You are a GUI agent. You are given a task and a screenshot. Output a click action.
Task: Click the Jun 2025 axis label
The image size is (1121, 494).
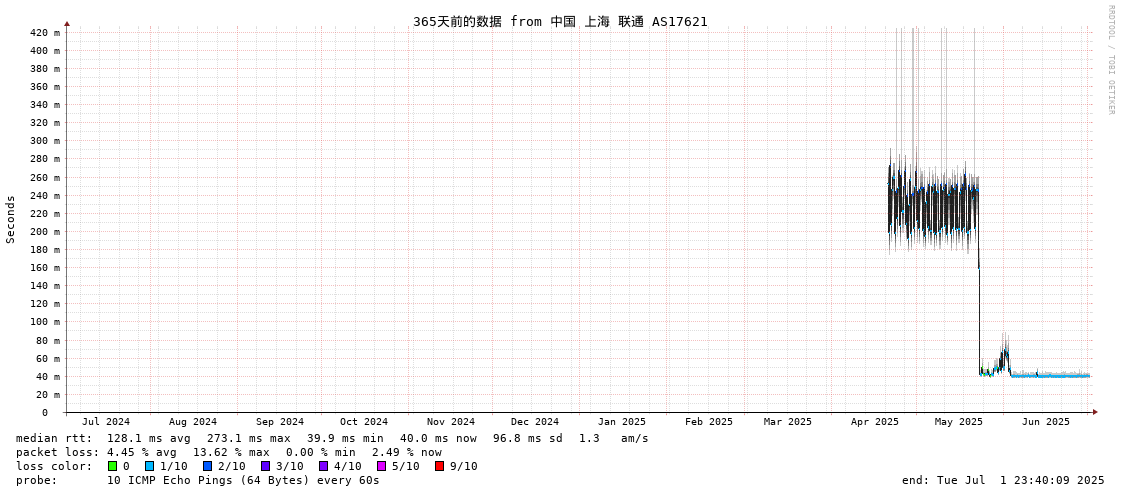1046,422
